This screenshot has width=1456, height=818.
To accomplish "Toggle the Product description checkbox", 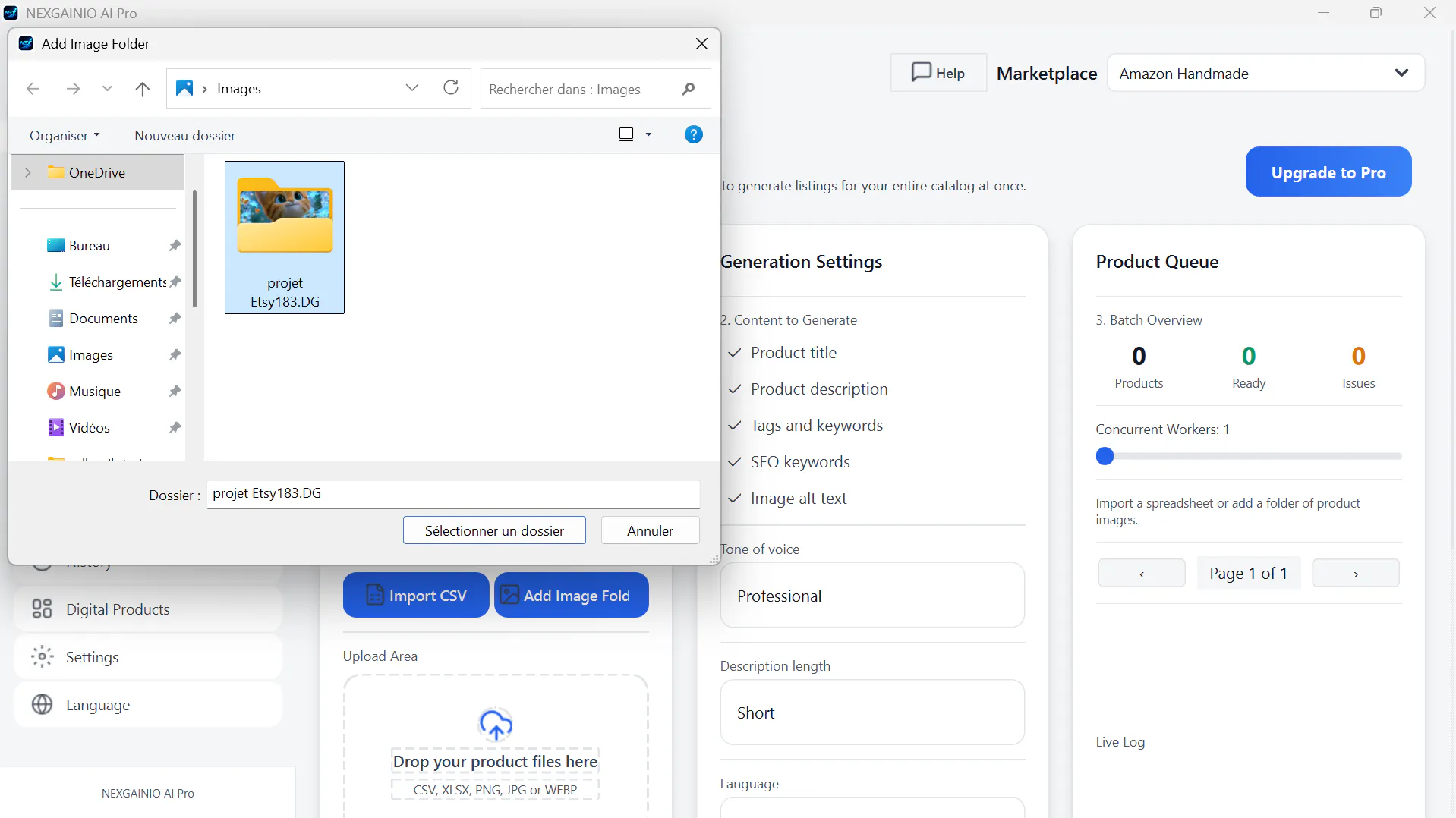I will point(734,389).
